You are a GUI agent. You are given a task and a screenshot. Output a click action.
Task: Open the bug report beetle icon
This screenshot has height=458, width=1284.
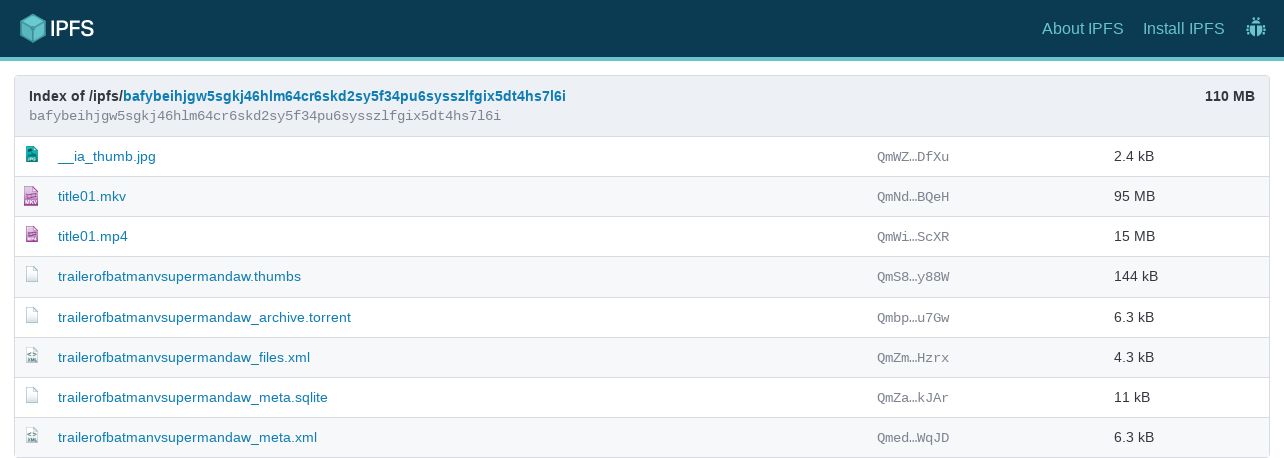(x=1256, y=28)
